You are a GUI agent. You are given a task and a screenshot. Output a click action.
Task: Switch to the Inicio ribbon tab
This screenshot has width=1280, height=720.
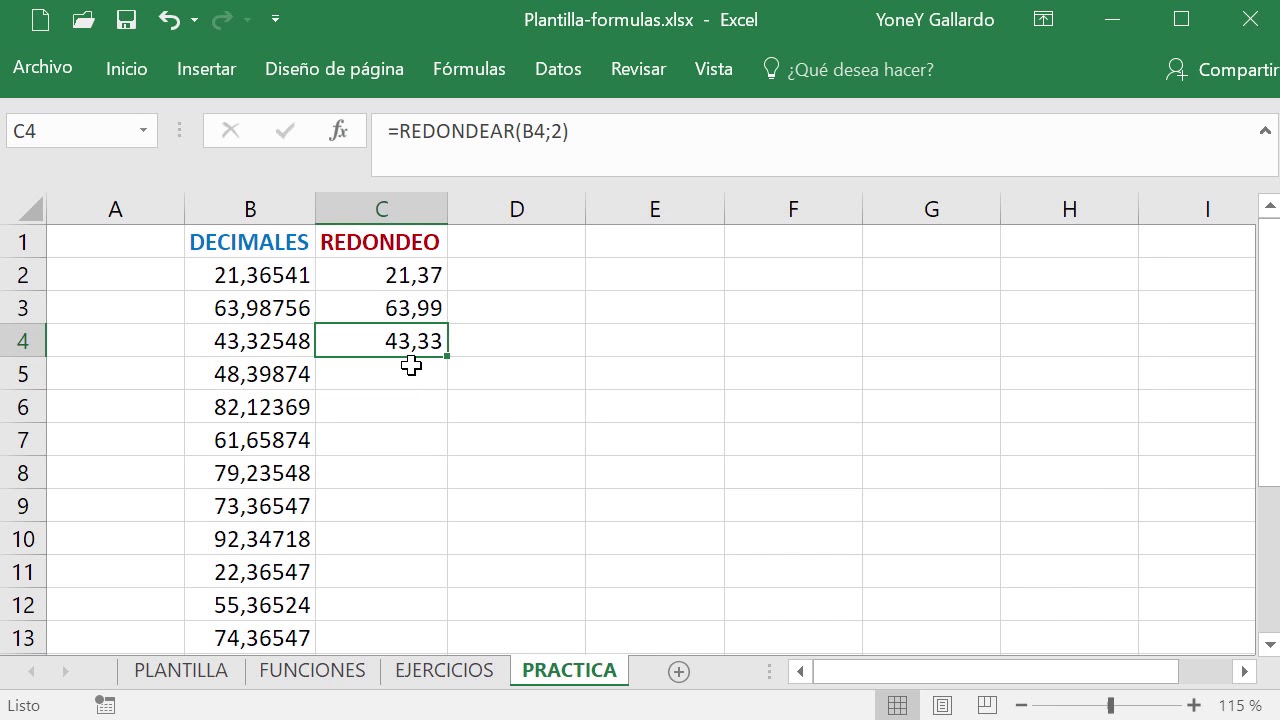click(127, 69)
